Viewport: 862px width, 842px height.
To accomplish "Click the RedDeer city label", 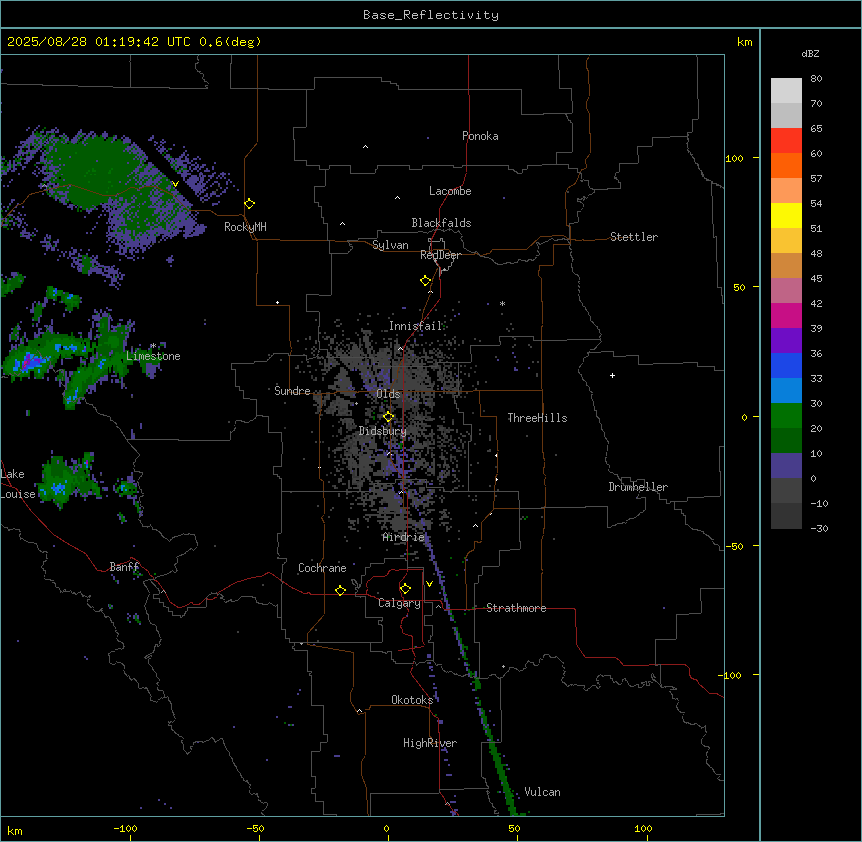I will [440, 255].
